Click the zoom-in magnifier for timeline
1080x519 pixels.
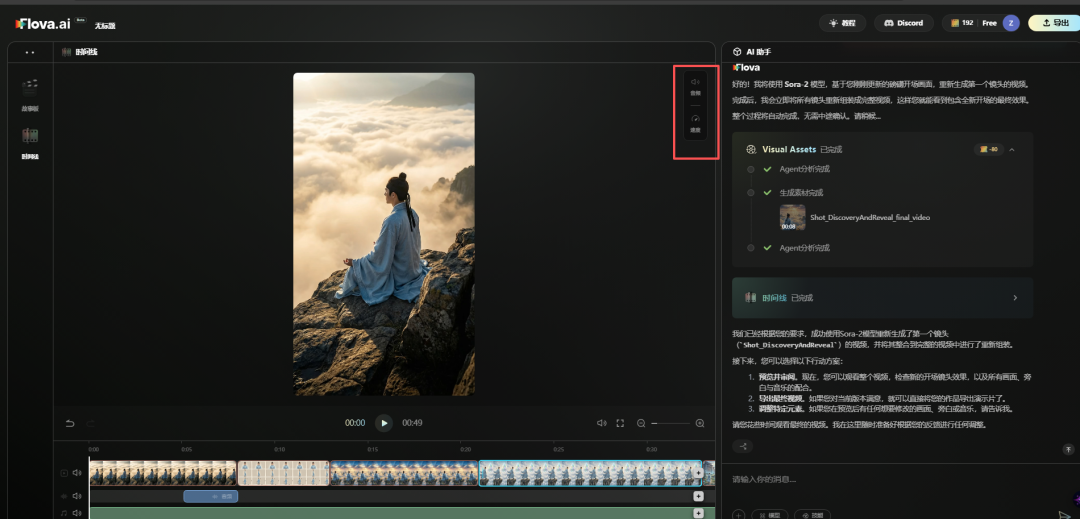point(700,423)
